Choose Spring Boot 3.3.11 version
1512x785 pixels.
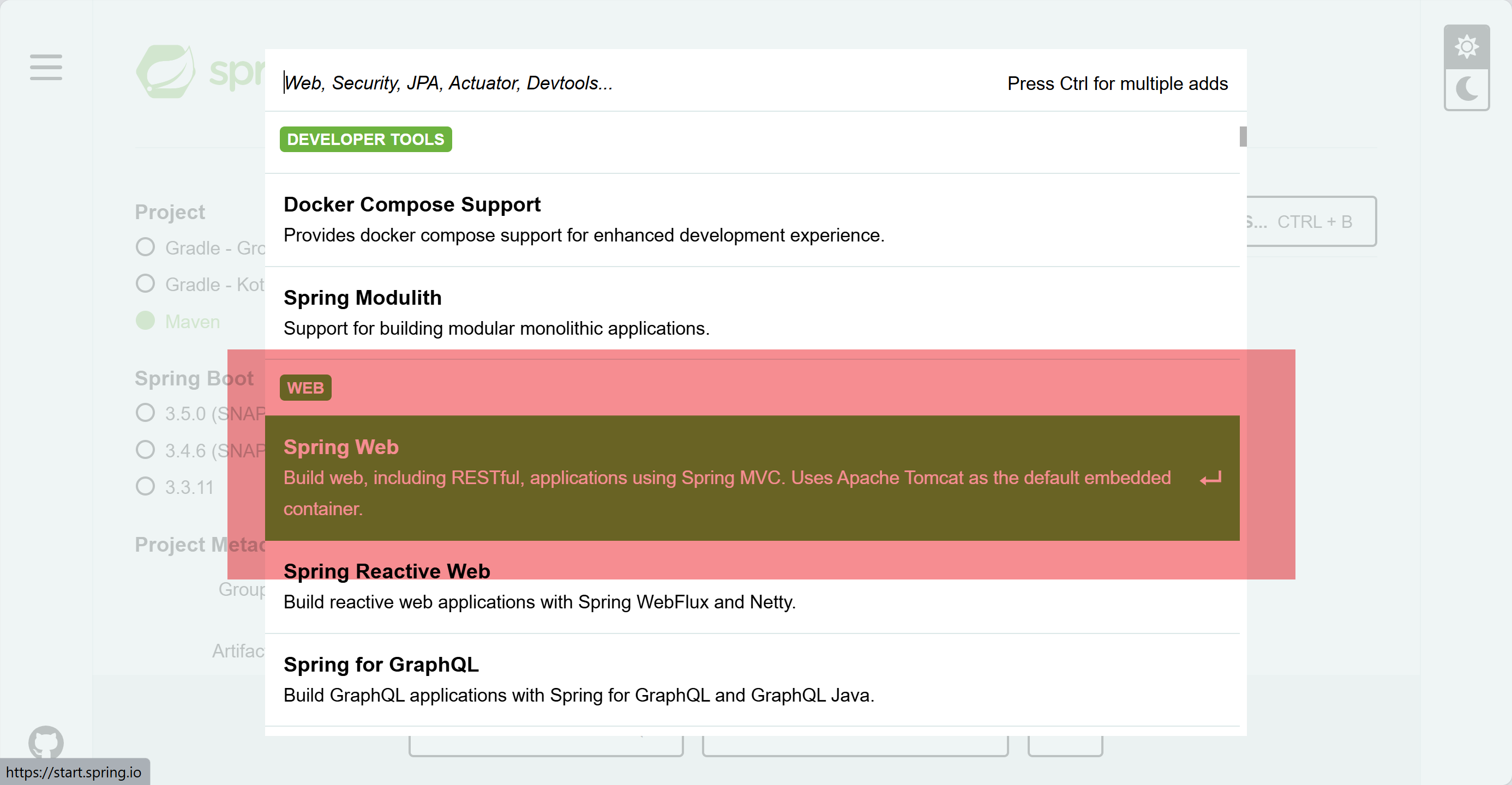click(x=145, y=486)
